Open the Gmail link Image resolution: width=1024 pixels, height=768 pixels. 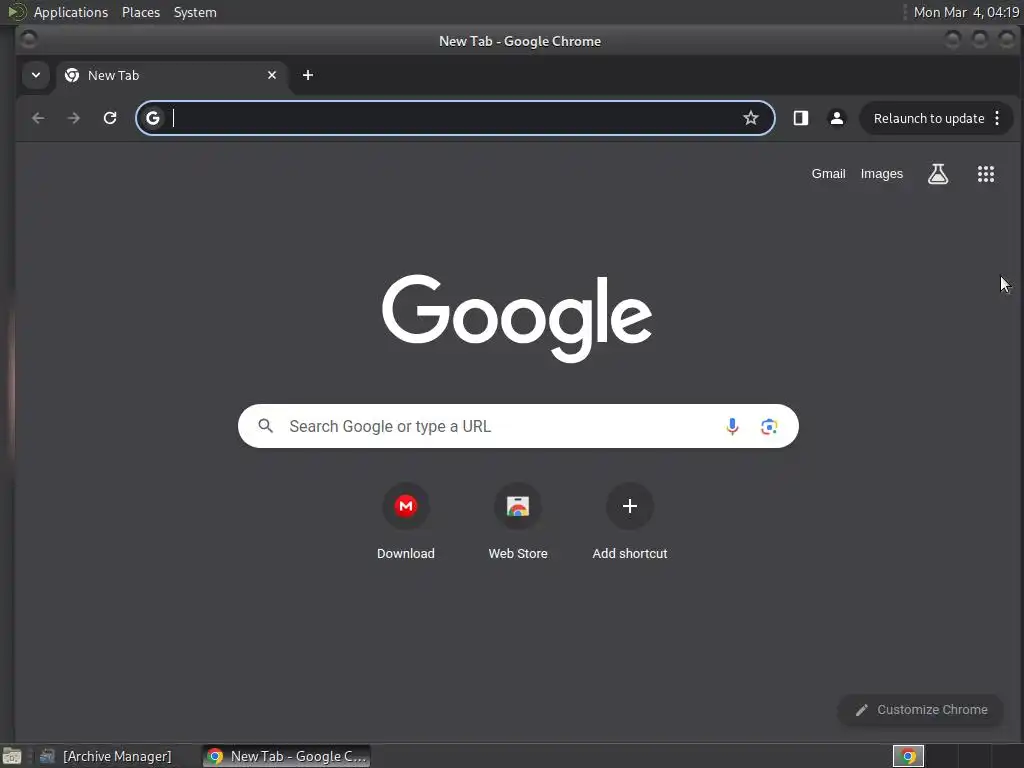[x=828, y=174]
